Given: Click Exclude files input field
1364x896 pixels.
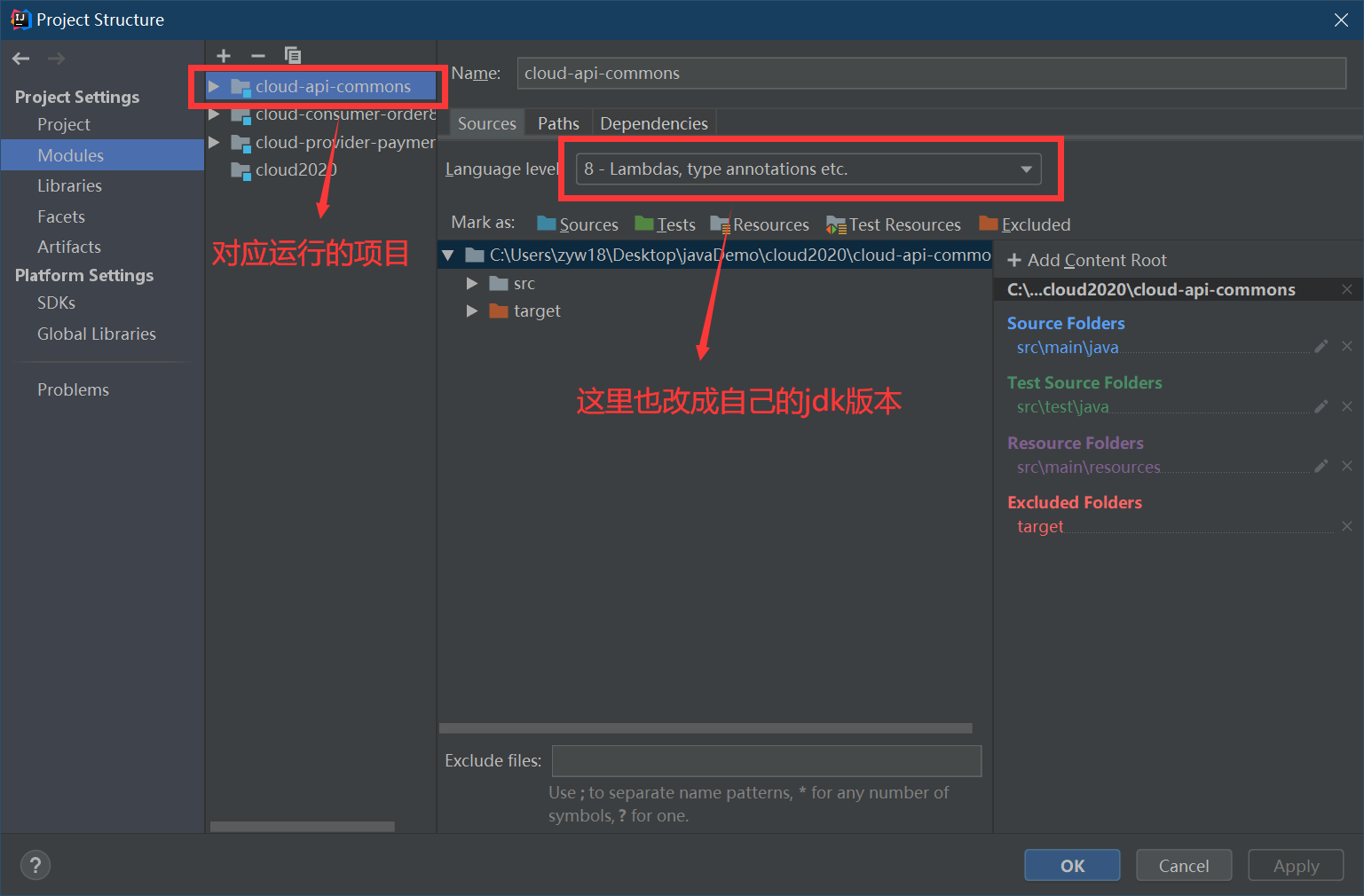Looking at the screenshot, I should tap(767, 760).
